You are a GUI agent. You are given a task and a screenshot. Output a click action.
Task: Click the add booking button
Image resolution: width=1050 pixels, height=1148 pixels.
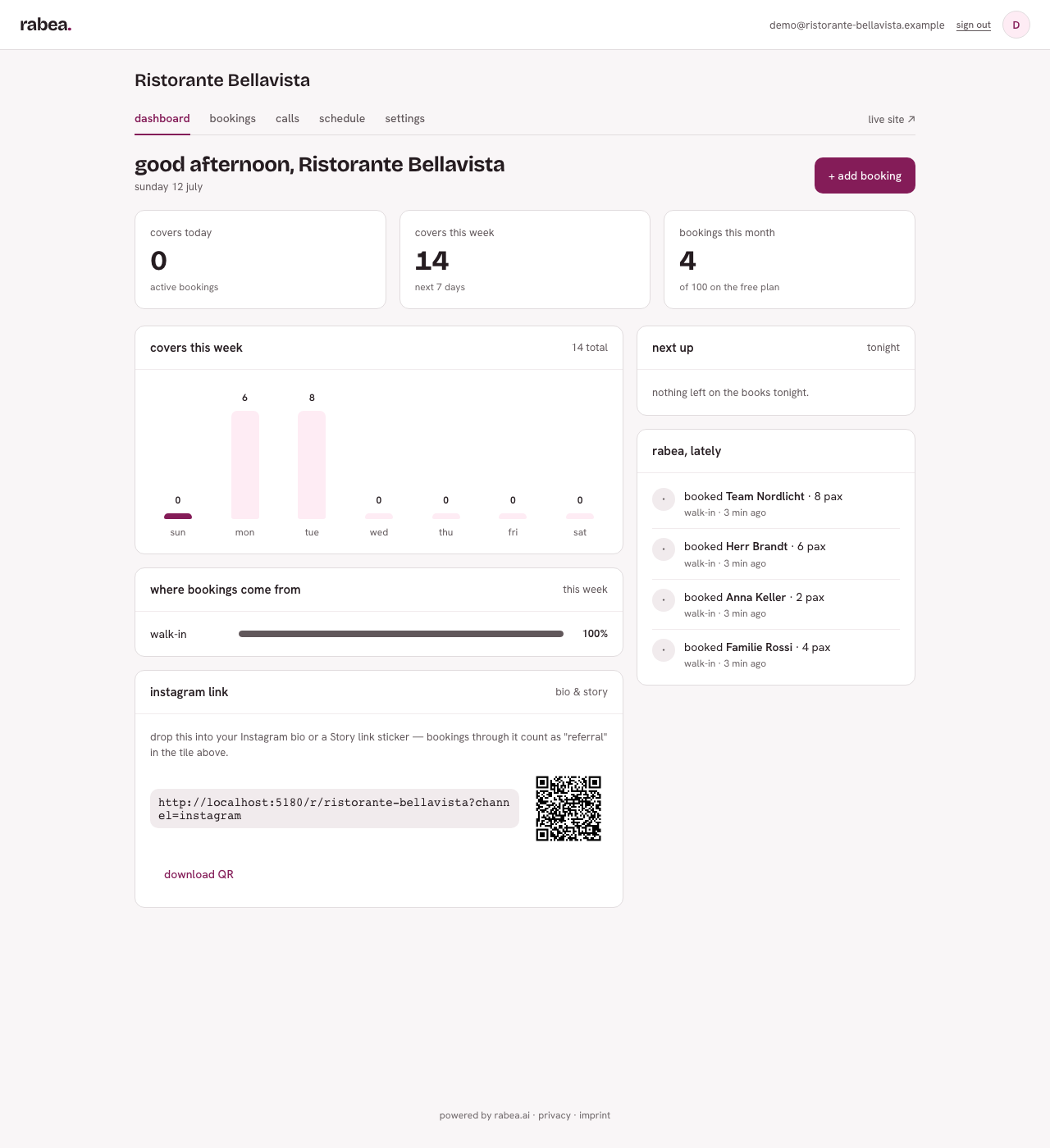point(865,175)
